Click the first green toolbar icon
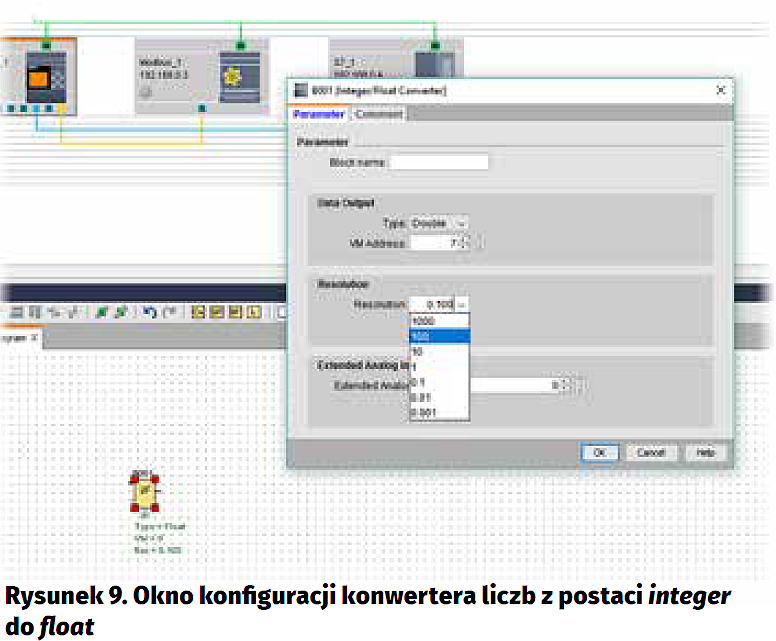The width and height of the screenshot is (776, 641). (x=102, y=312)
